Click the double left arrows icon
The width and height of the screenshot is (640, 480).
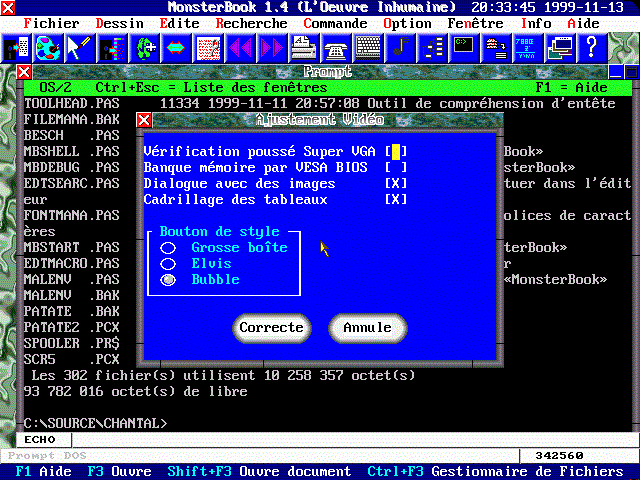[240, 48]
